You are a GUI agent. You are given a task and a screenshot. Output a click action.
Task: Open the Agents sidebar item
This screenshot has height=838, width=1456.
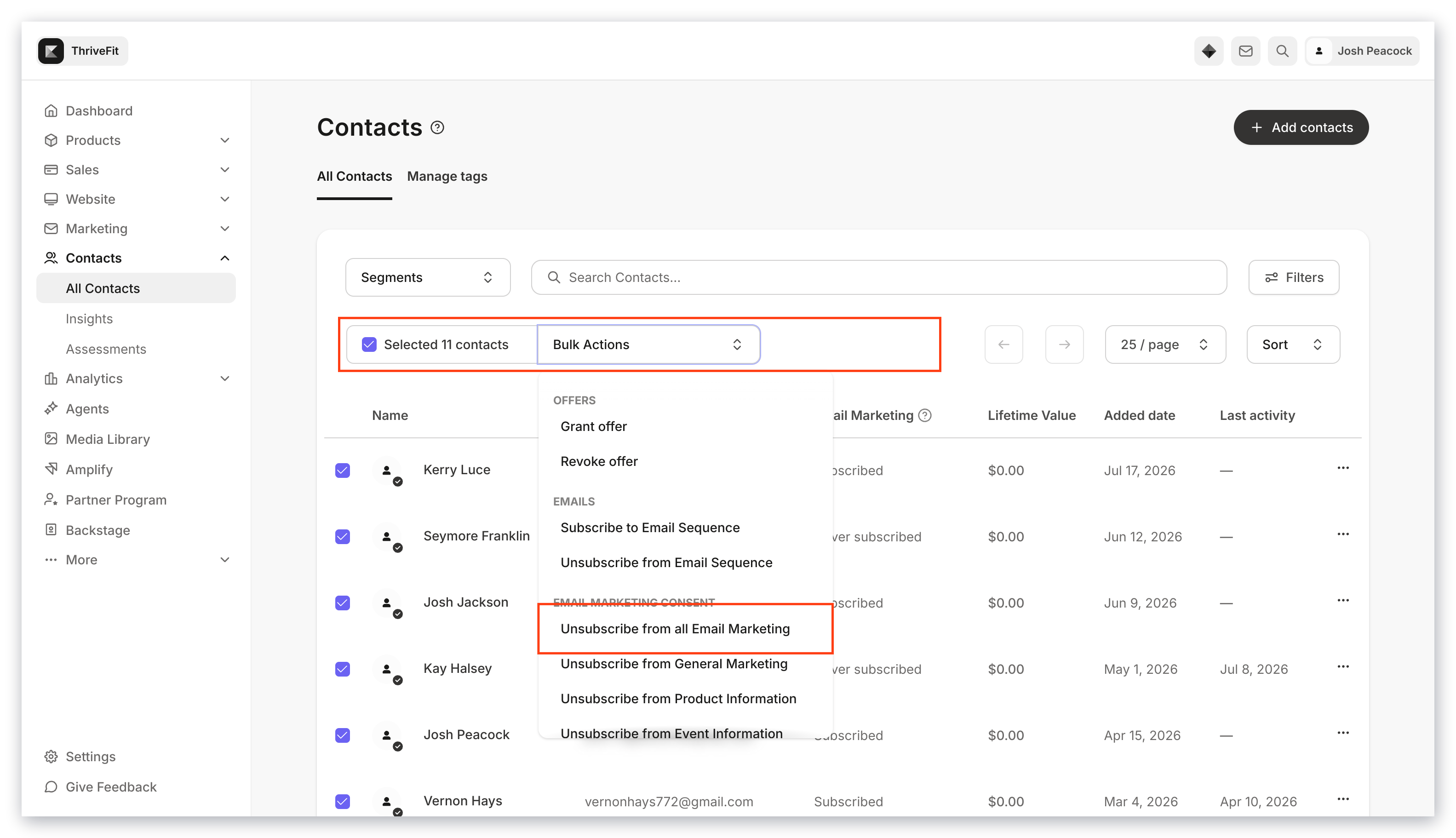tap(87, 408)
